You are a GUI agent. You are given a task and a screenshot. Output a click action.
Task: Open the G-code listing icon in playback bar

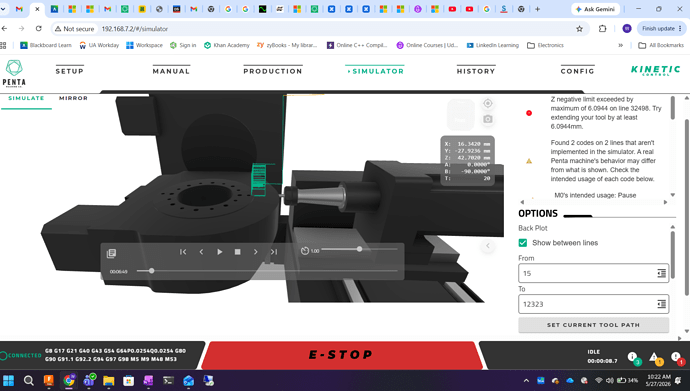pos(111,253)
